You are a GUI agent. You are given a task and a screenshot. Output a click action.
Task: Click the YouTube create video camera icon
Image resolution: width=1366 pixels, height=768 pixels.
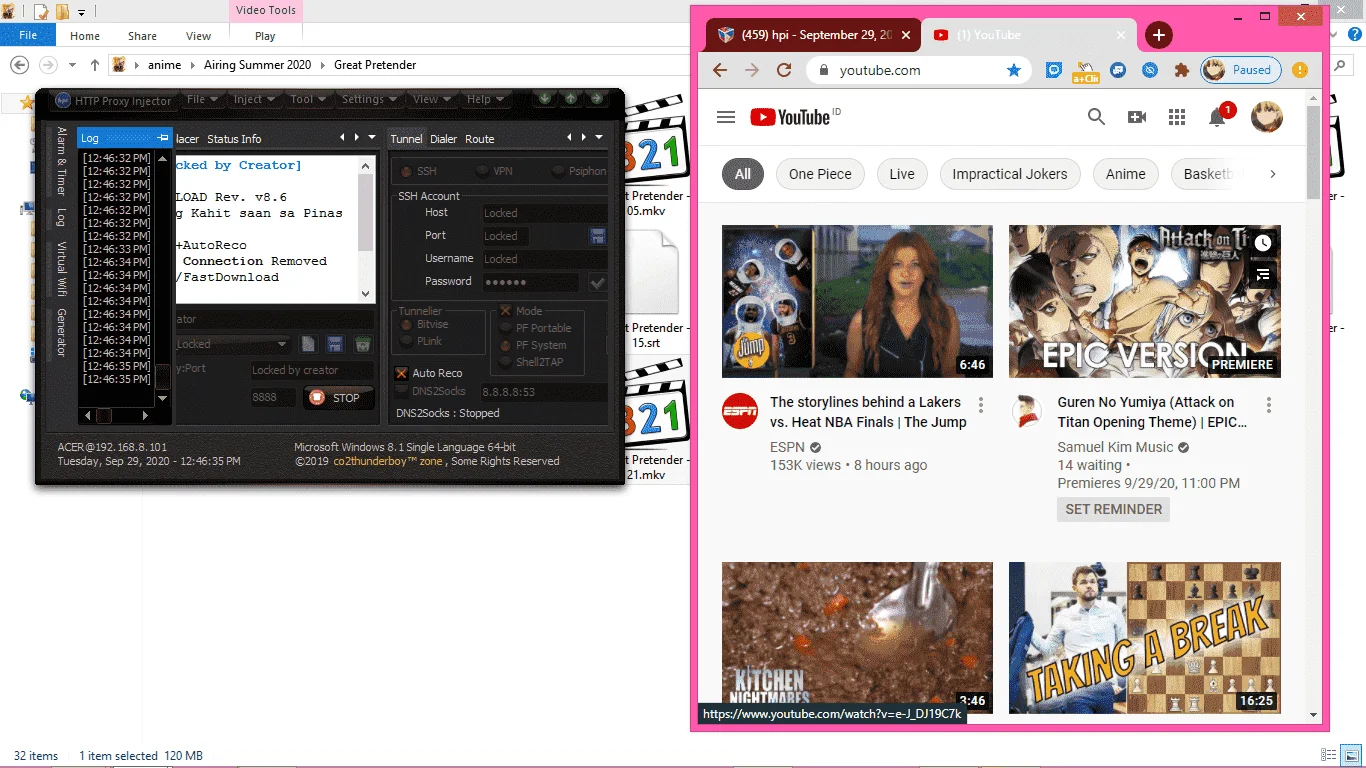click(1137, 117)
